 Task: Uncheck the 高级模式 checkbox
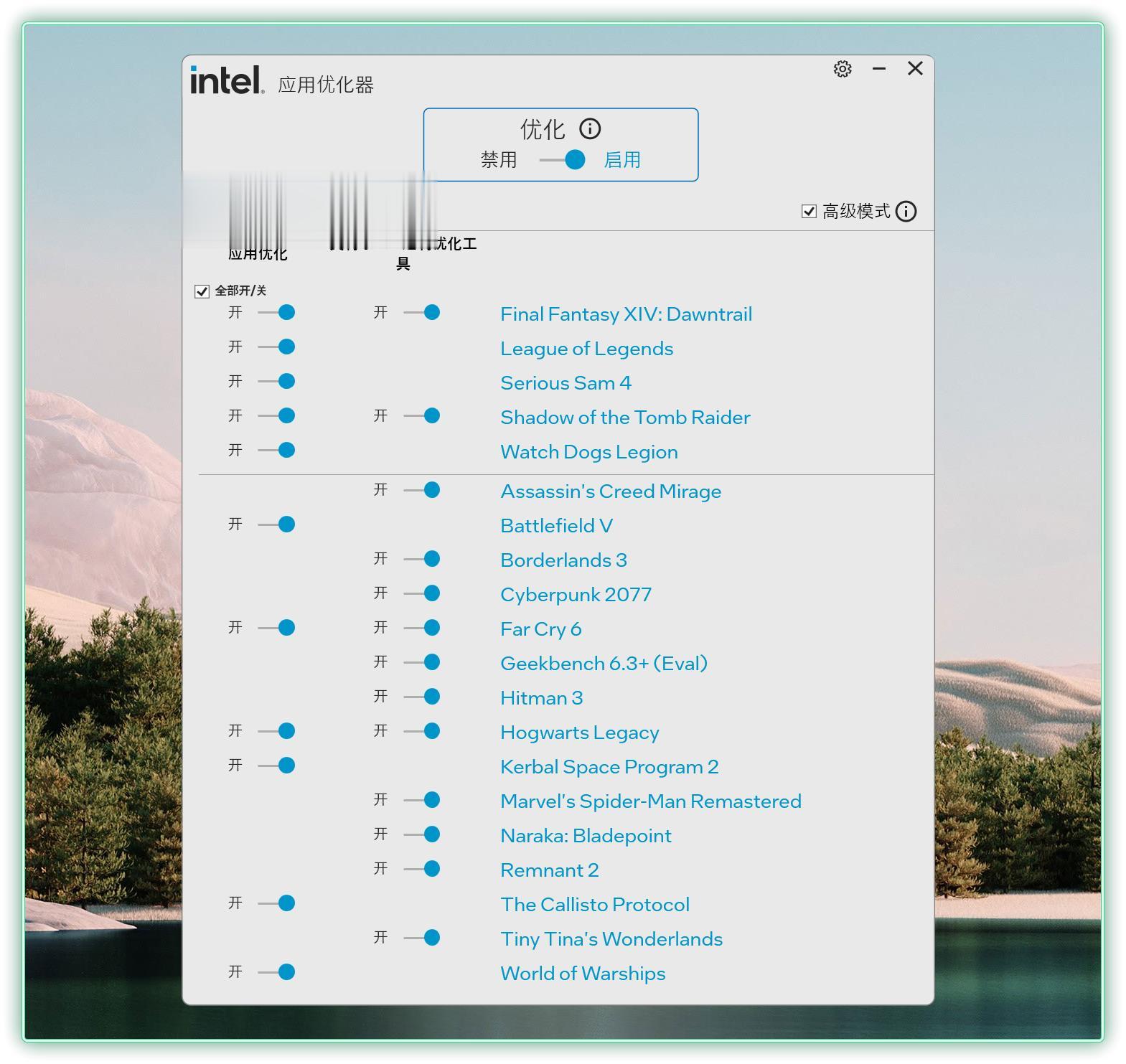tap(809, 212)
